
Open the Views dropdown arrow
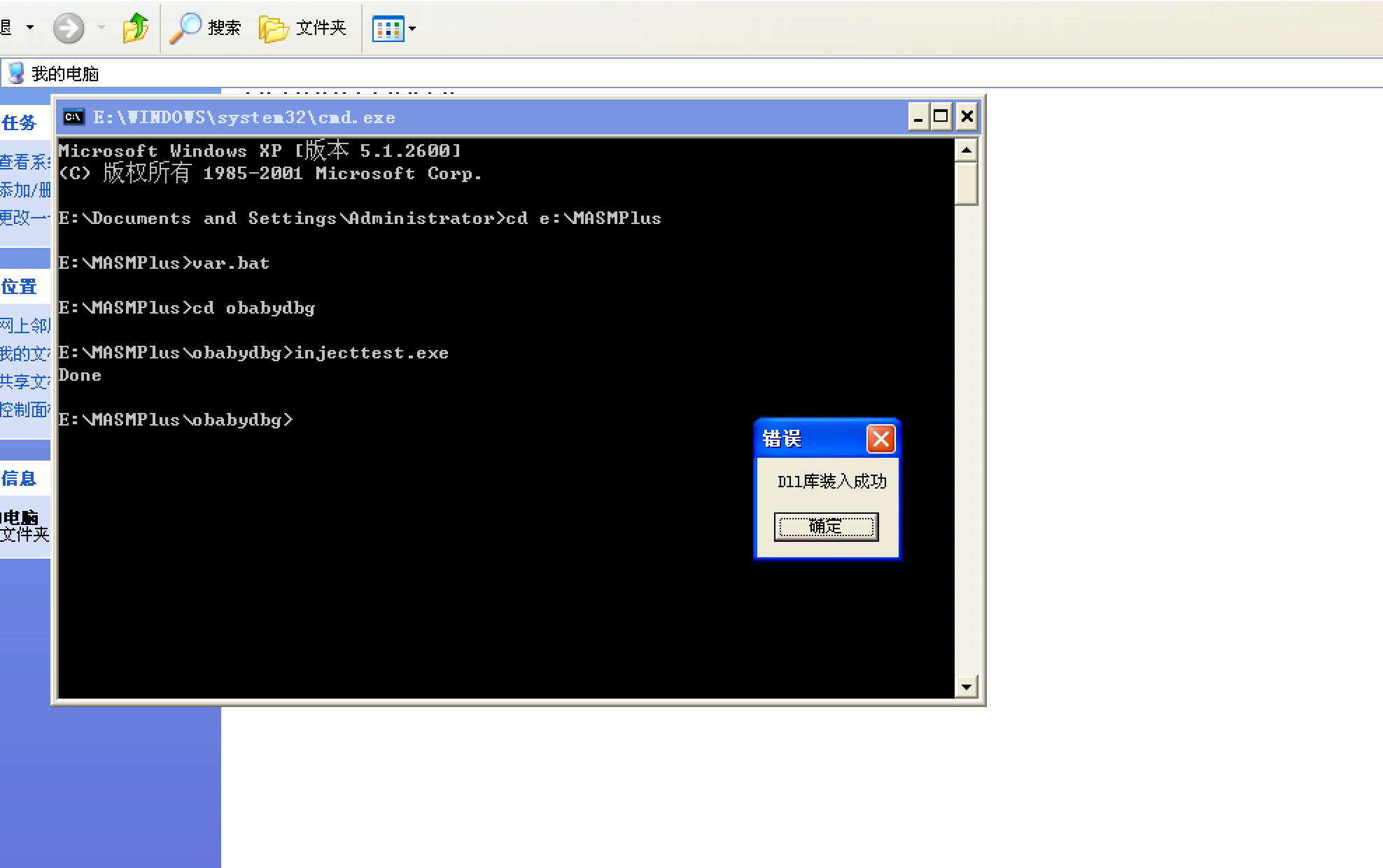[x=412, y=29]
